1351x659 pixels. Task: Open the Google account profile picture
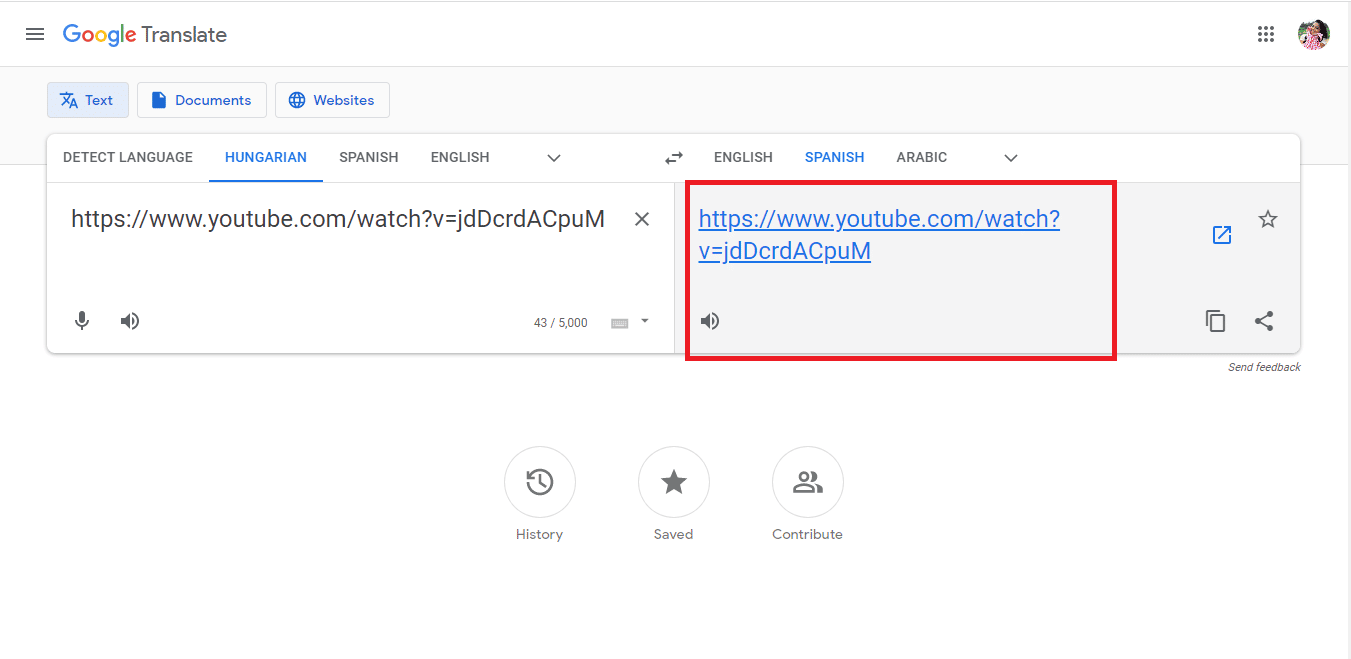[1313, 34]
